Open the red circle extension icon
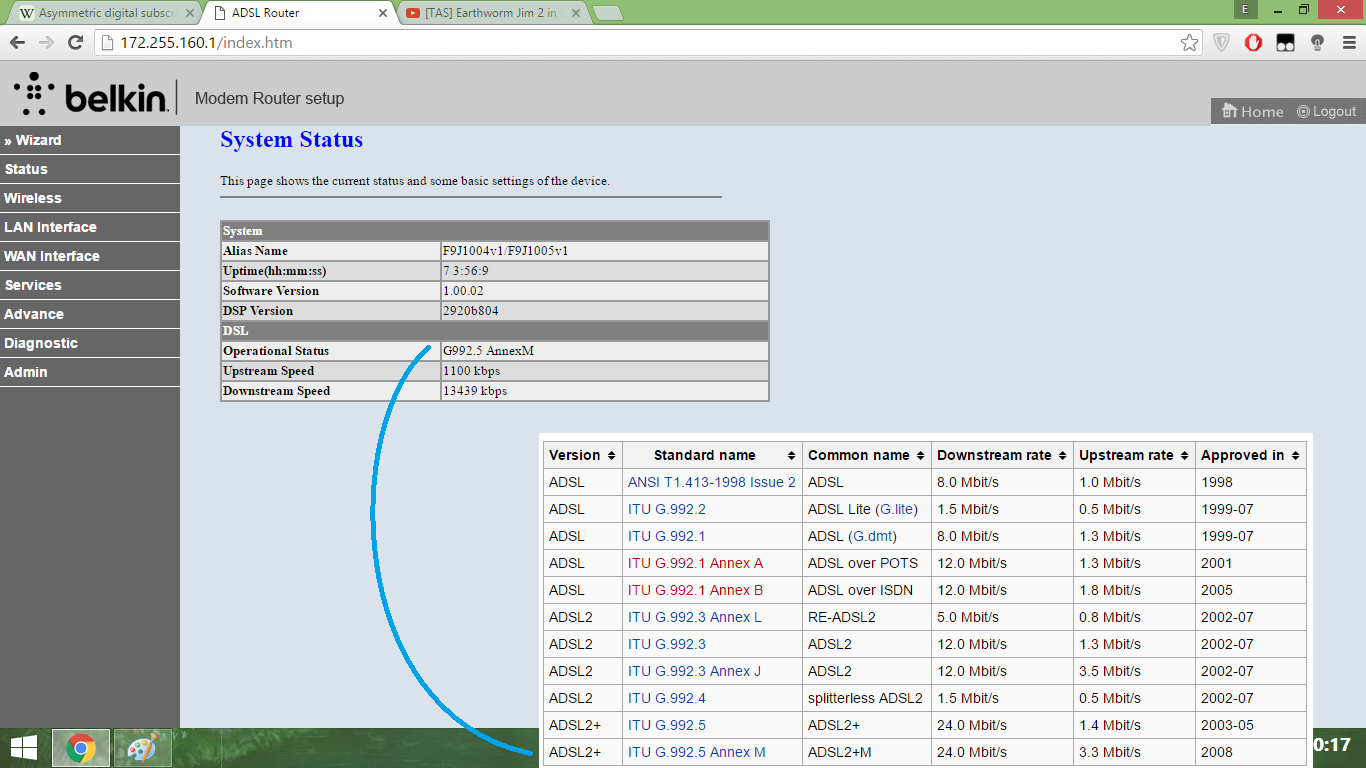The image size is (1366, 768). pyautogui.click(x=1253, y=43)
